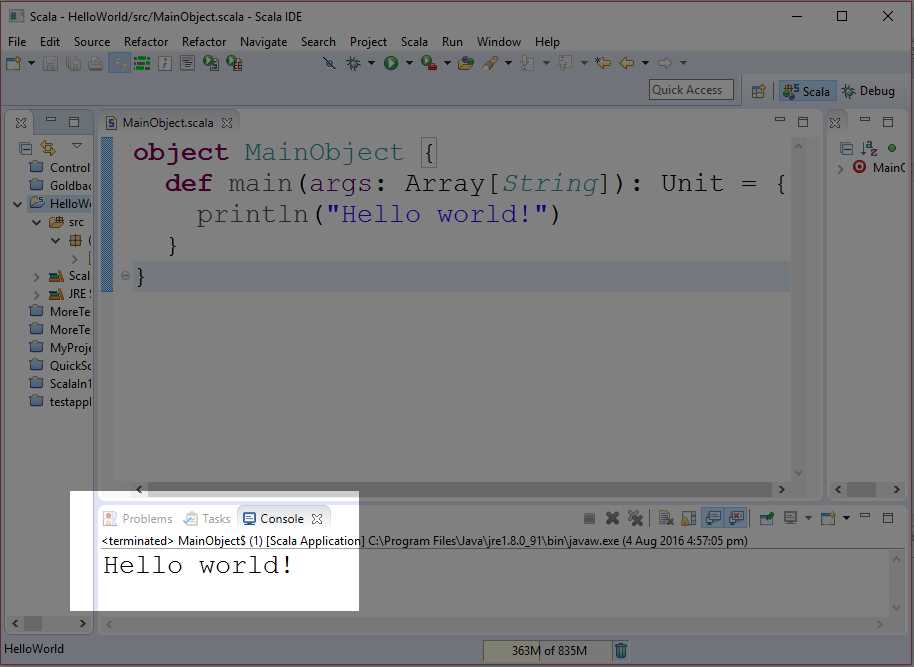Open the Run menu
Viewport: 914px width, 667px height.
pyautogui.click(x=452, y=41)
